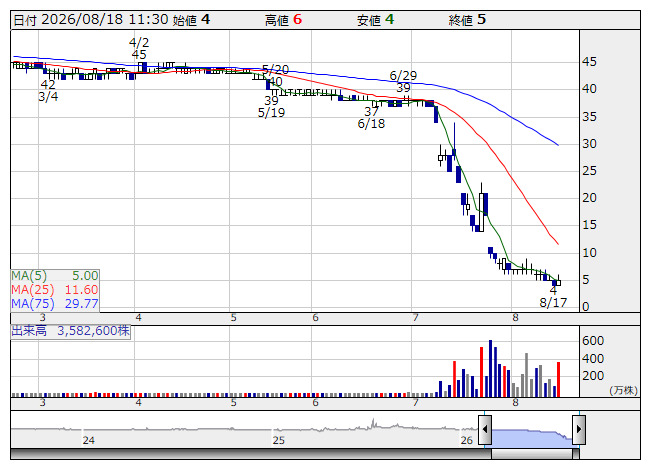Click the horizontal scrollbar track left of the thumb
Viewport: 653px width, 470px height.
coord(251,454)
